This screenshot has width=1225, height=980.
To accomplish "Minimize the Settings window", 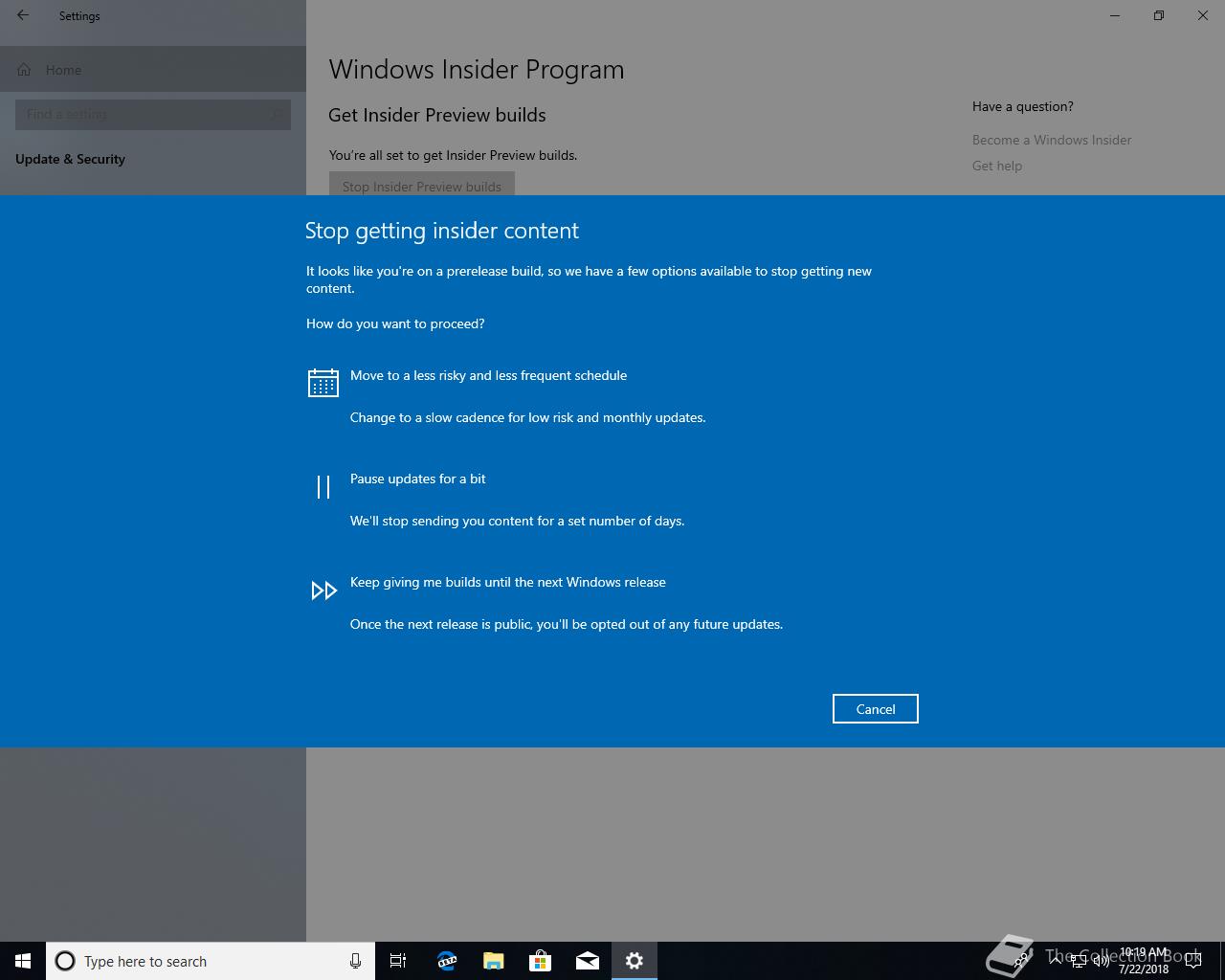I will (1115, 15).
